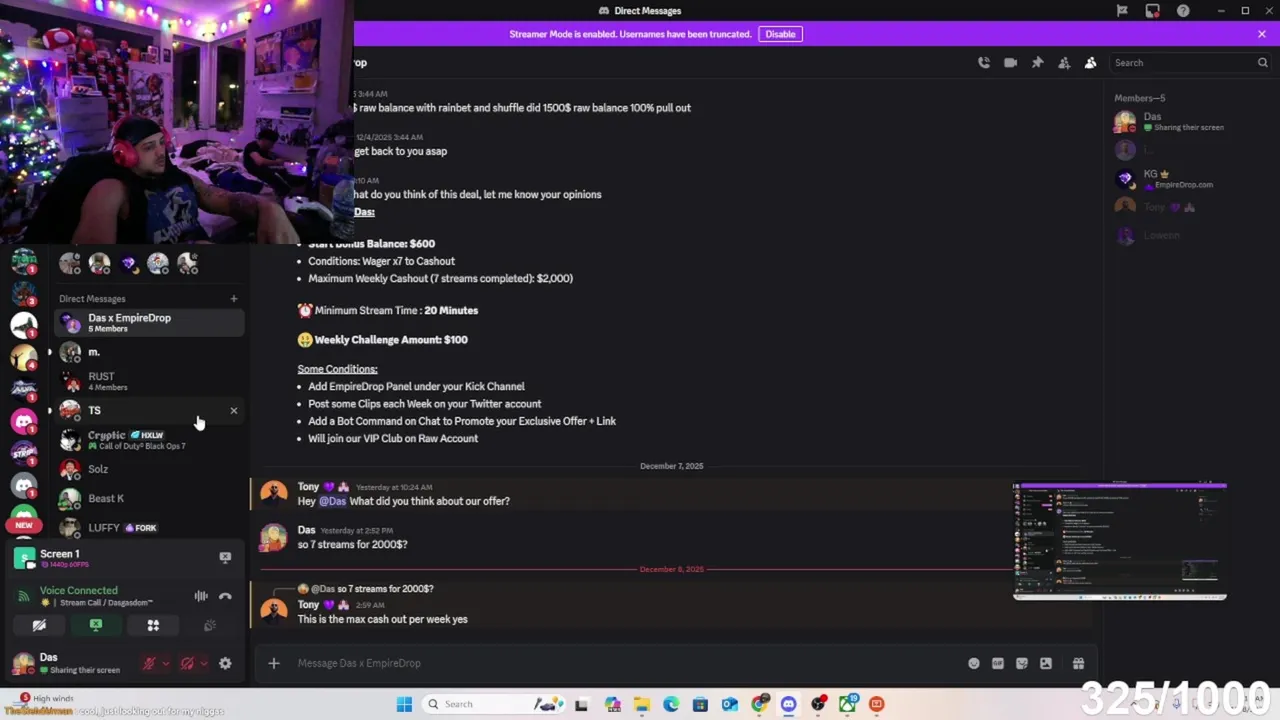Open User Settings gear
1280x720 pixels.
coord(225,663)
